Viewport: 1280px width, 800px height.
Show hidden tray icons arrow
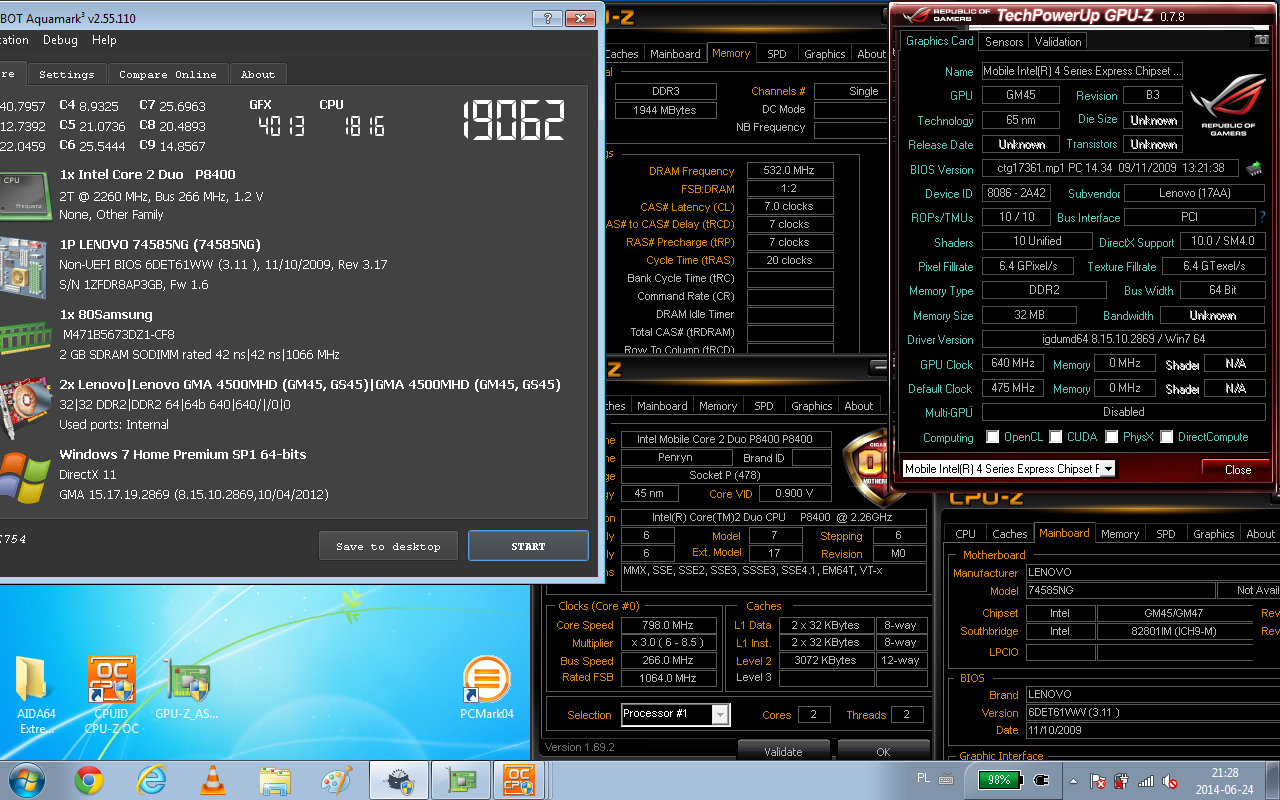click(x=1072, y=780)
